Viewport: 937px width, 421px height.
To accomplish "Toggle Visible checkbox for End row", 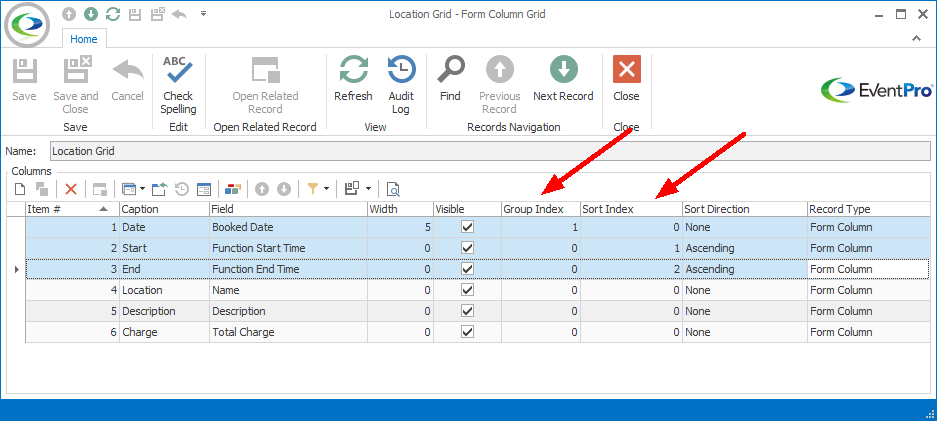I will [467, 269].
